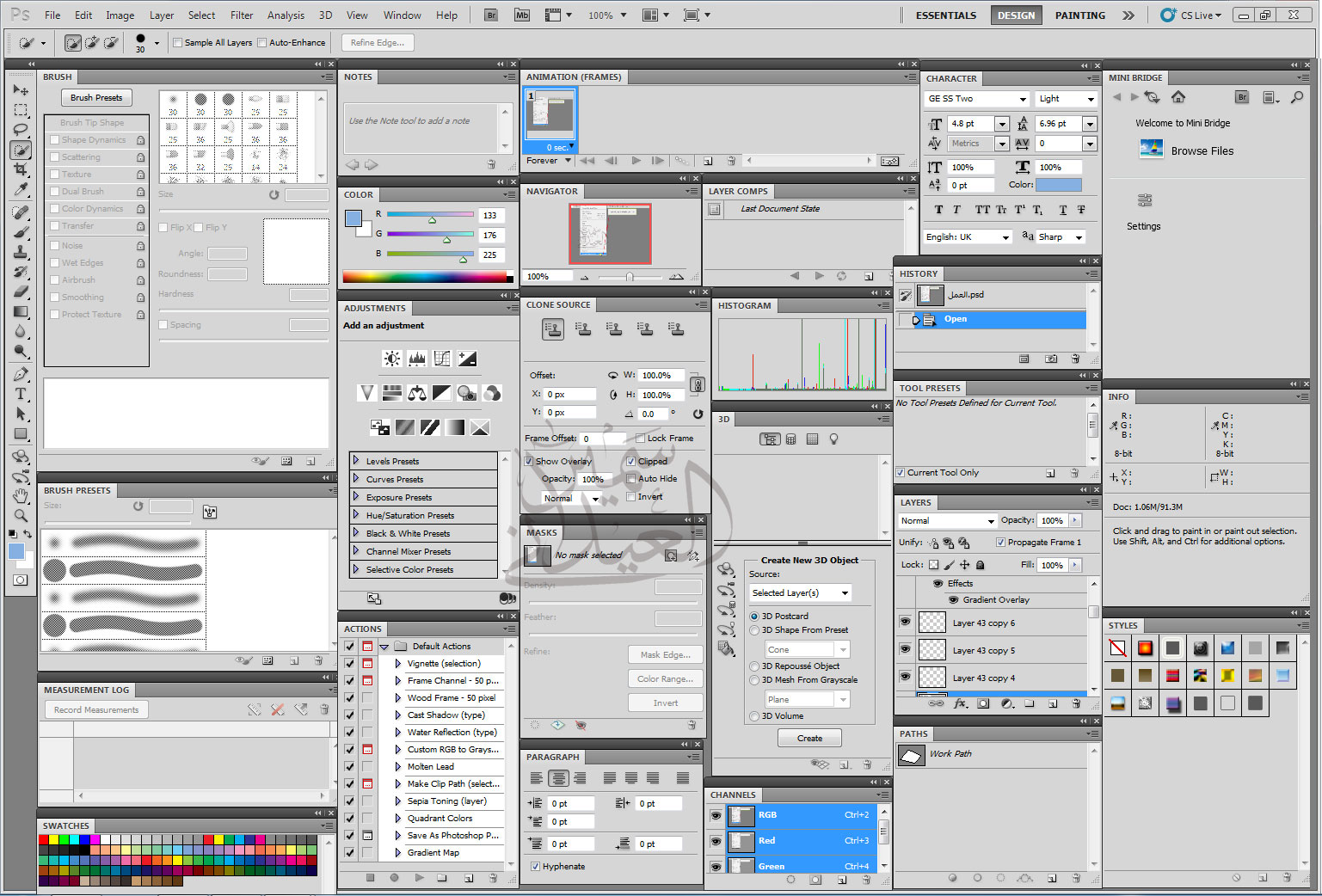This screenshot has width=1322, height=896.
Task: Center text in Paragraph panel
Action: point(559,778)
